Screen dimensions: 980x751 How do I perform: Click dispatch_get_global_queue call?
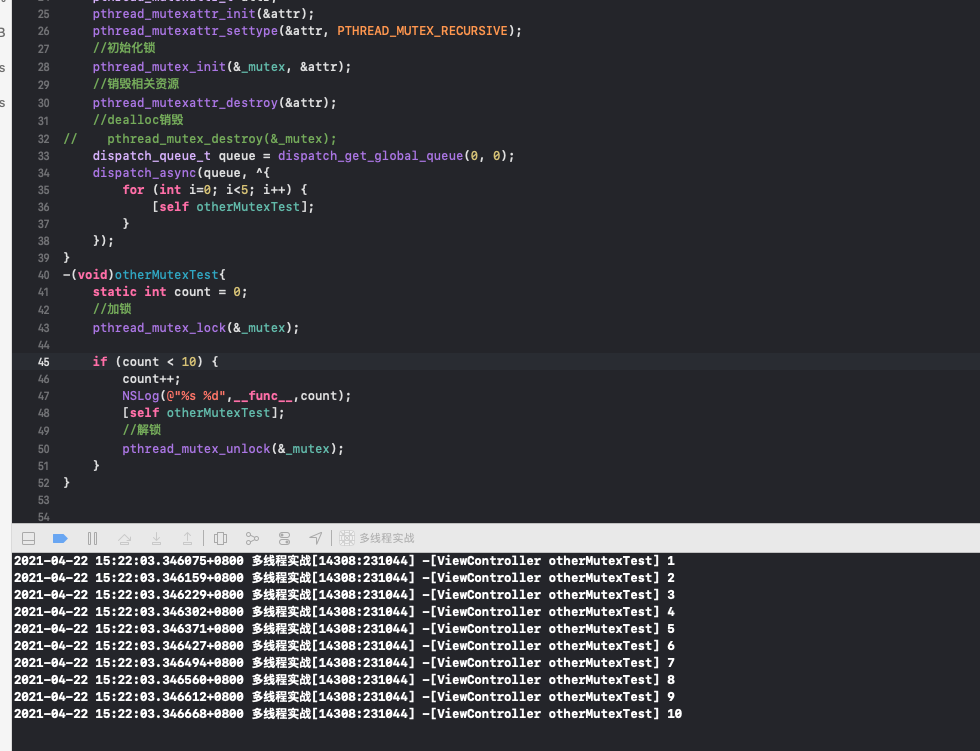tap(371, 156)
